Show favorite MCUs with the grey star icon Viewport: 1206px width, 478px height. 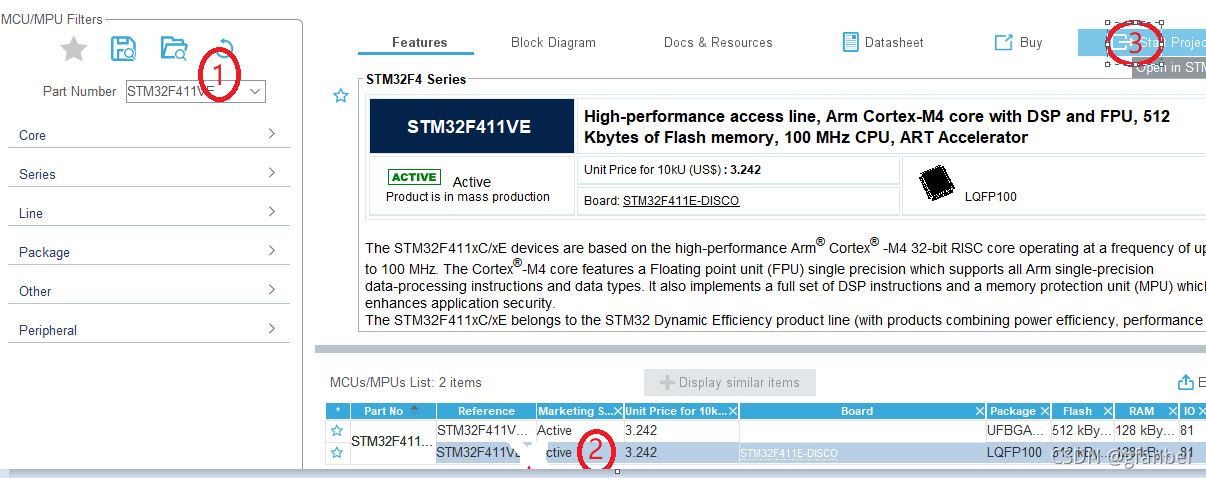[x=74, y=48]
